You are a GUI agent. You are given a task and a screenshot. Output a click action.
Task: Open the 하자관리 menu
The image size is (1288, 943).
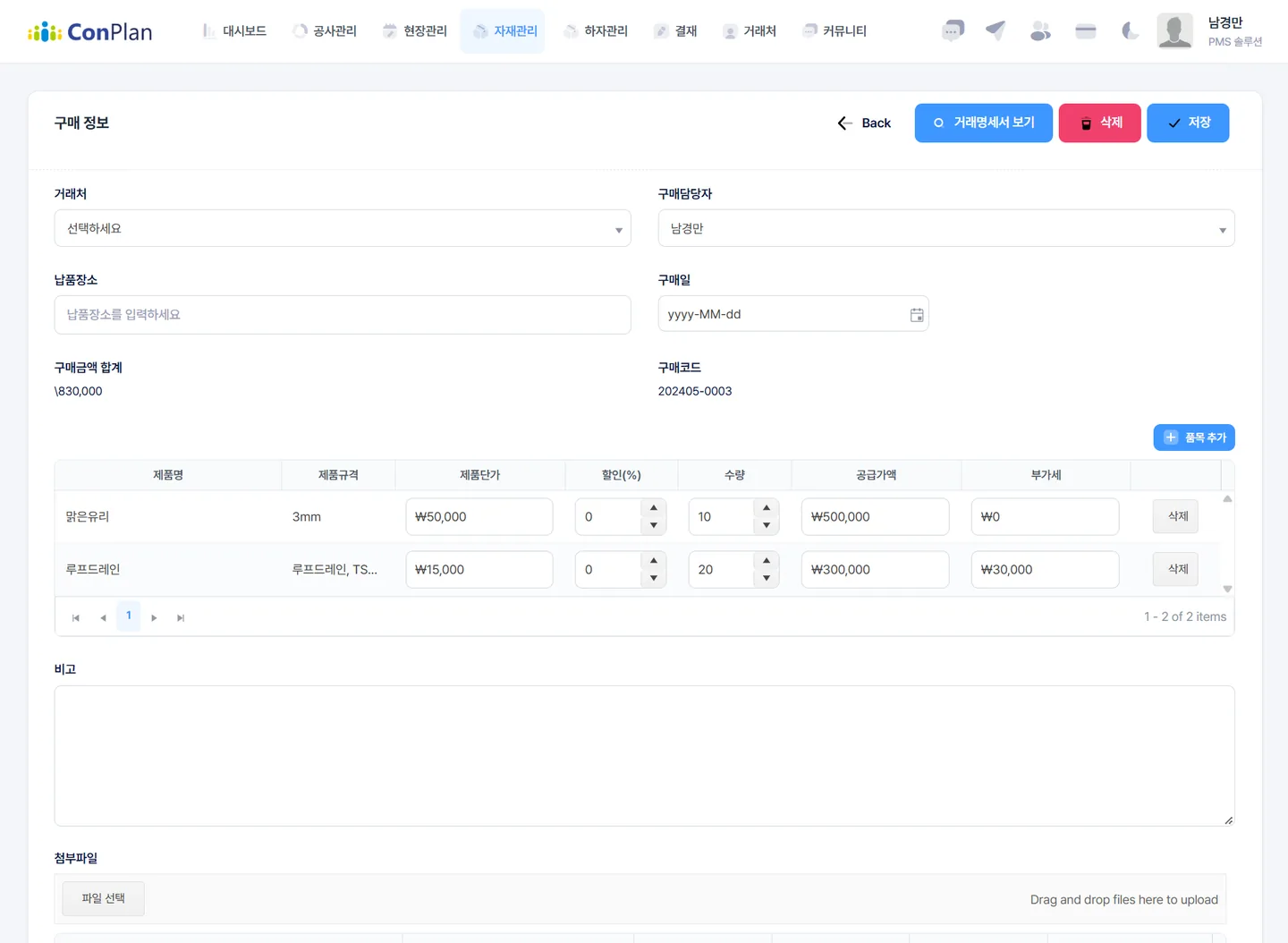point(596,31)
